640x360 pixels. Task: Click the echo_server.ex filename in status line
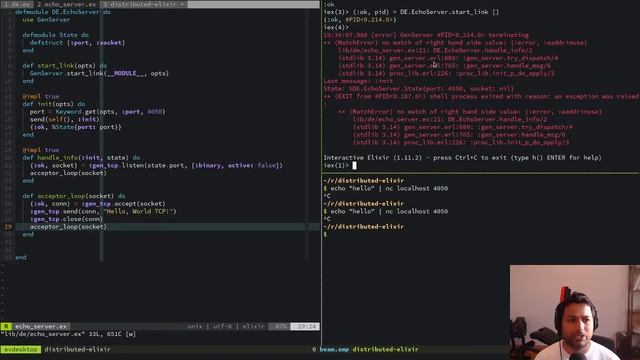click(41, 327)
